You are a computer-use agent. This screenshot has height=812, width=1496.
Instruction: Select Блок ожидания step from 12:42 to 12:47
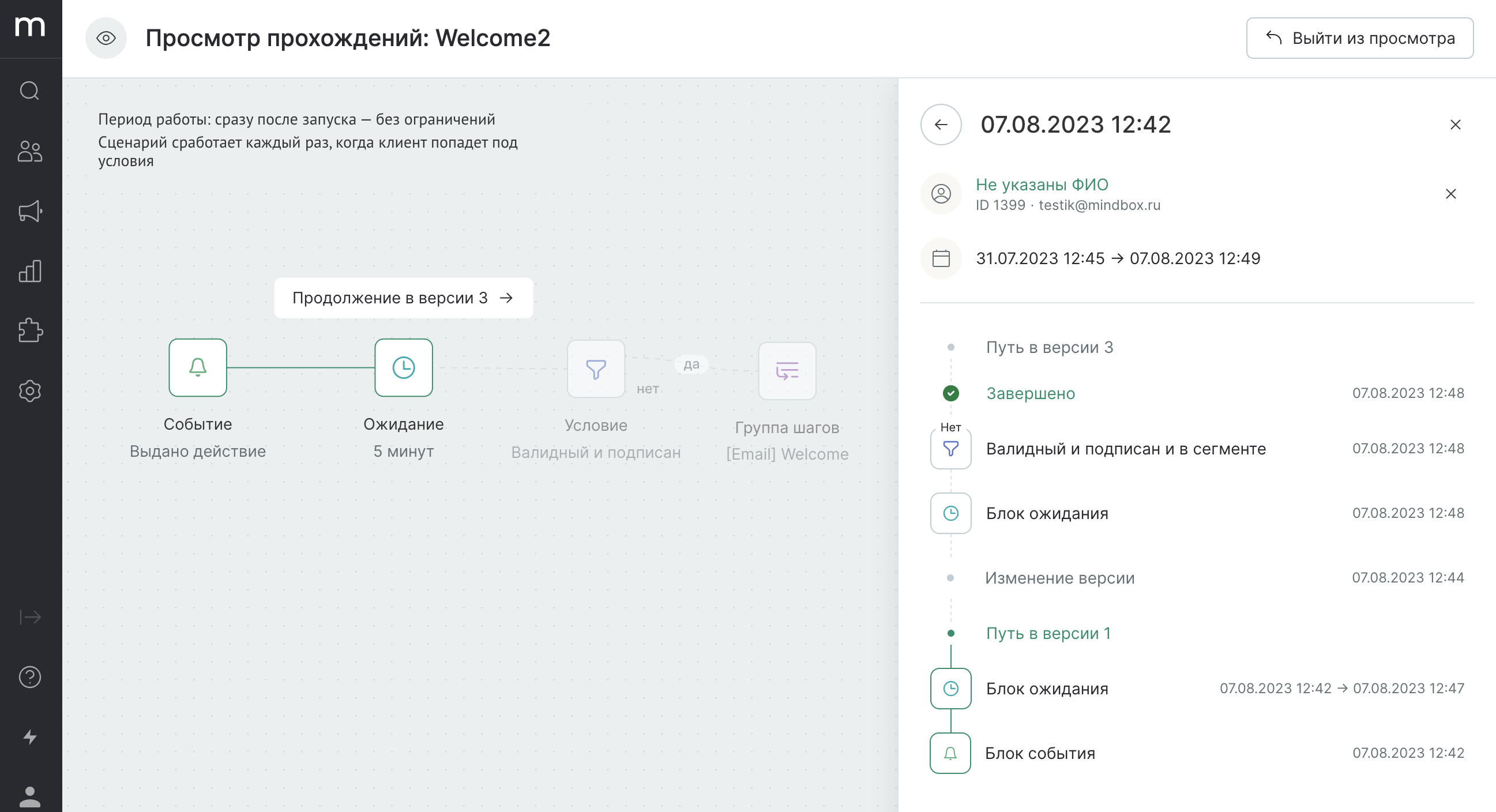click(x=1197, y=689)
